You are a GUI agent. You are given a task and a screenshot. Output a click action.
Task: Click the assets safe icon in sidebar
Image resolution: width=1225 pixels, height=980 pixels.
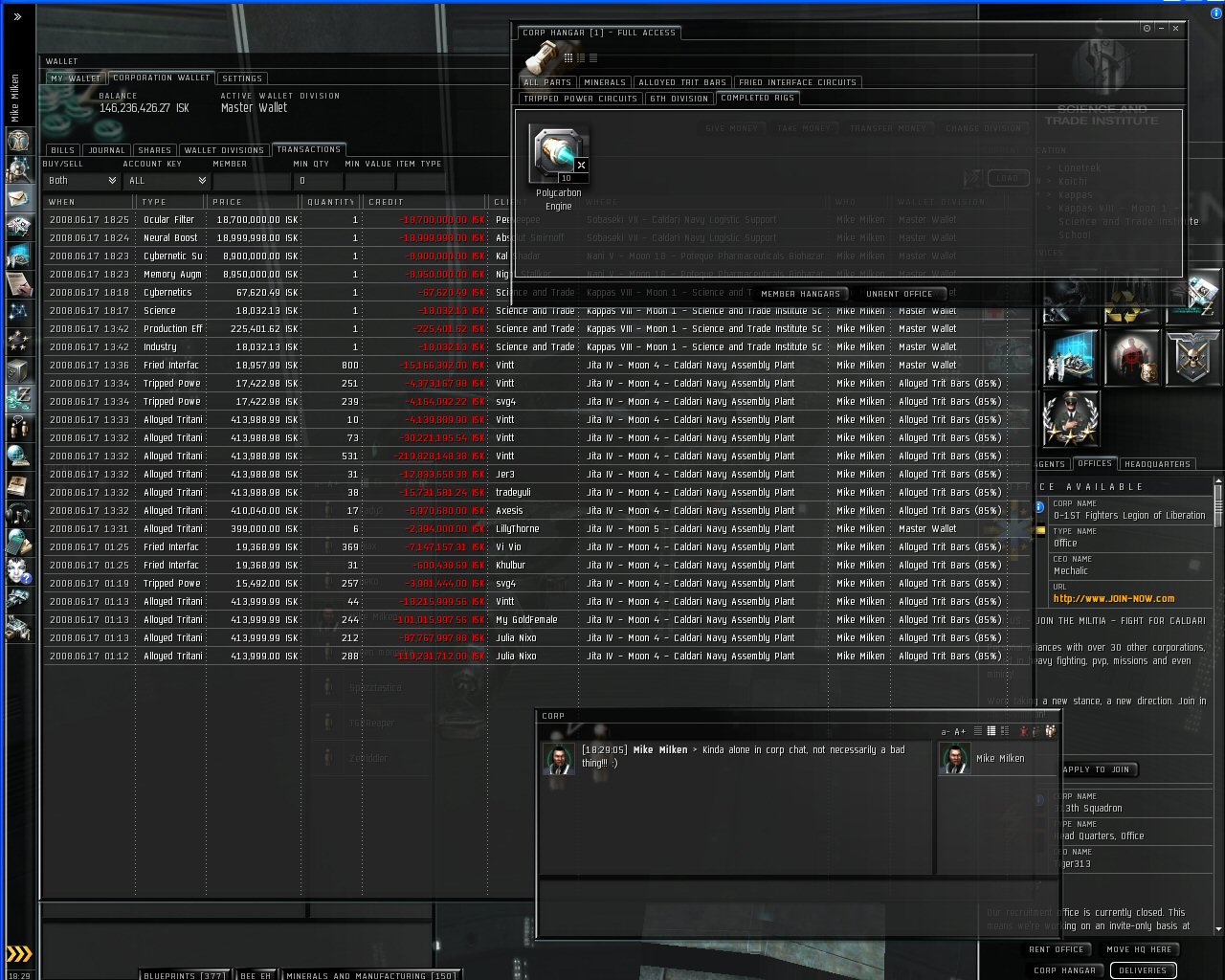click(18, 370)
